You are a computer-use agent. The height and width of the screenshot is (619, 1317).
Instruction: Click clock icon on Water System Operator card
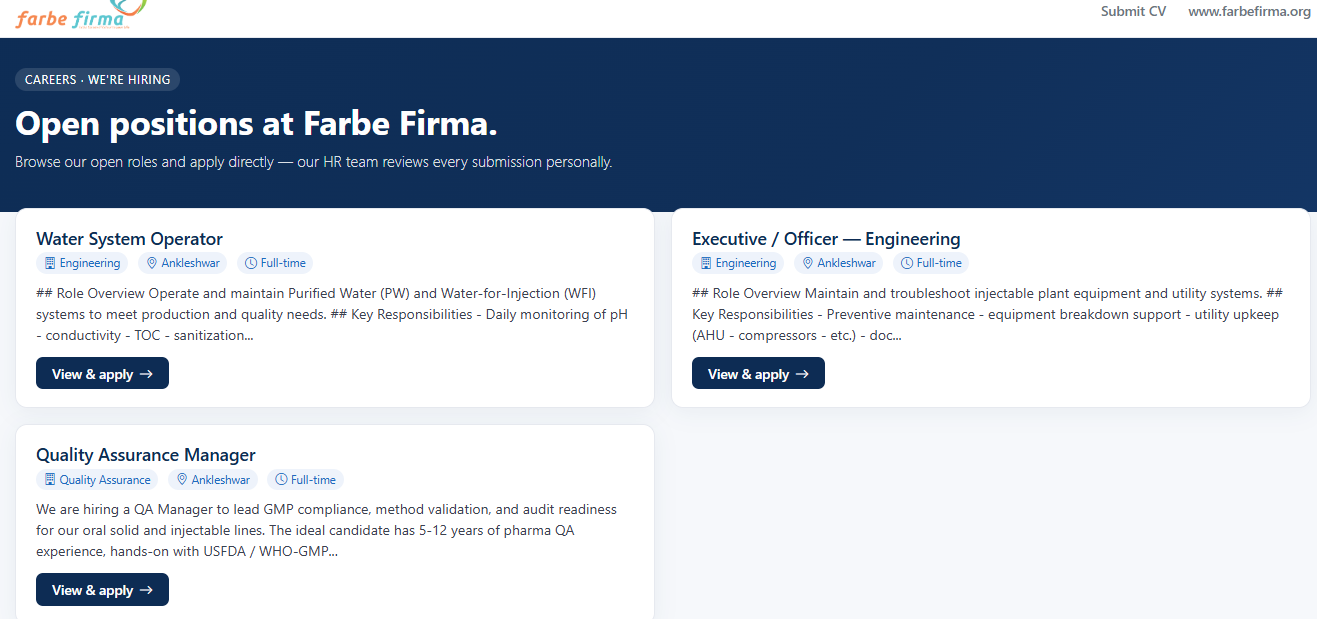pos(251,263)
